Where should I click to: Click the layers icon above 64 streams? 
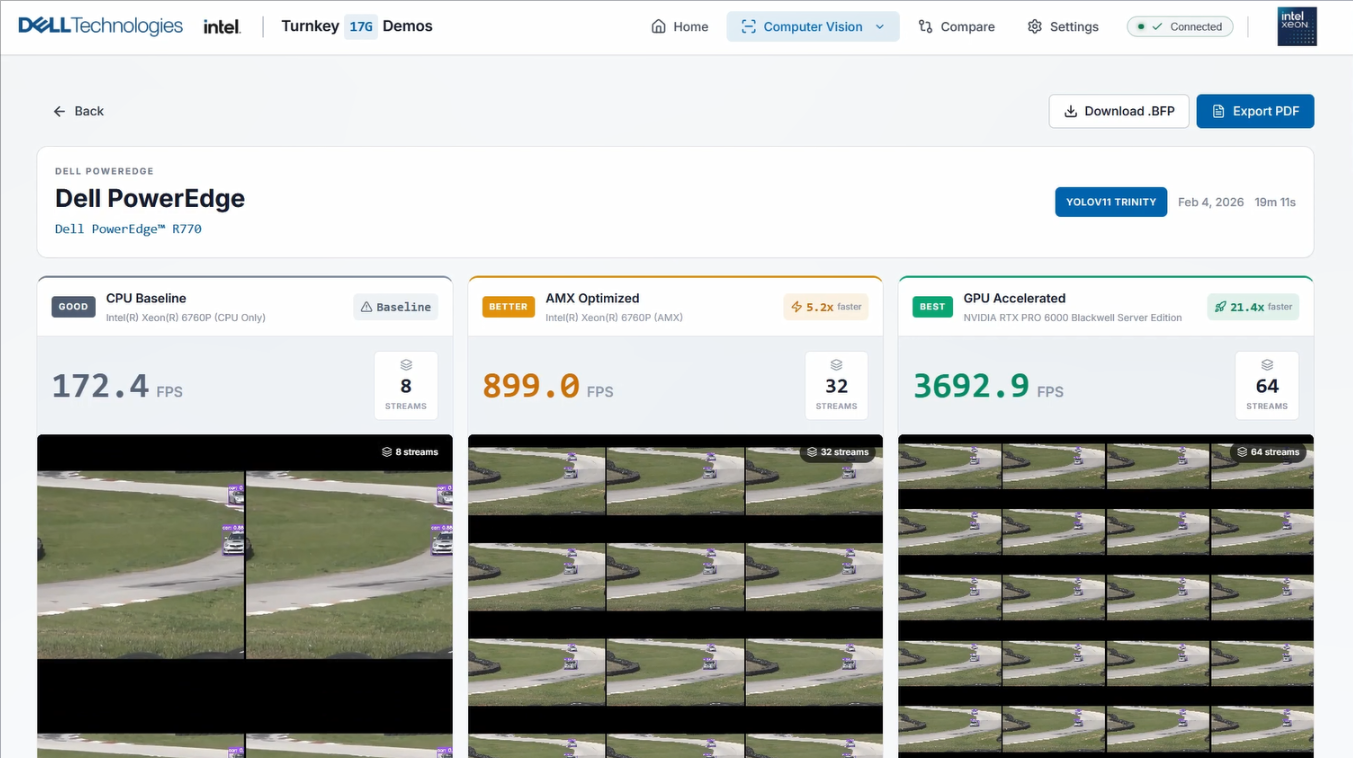pyautogui.click(x=1267, y=365)
